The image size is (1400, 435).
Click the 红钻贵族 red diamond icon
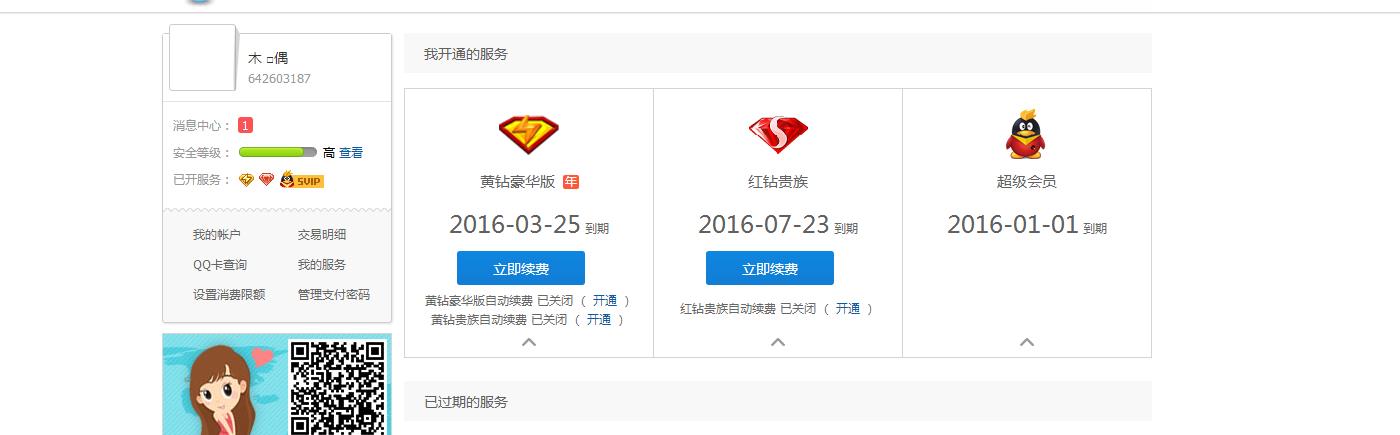778,134
